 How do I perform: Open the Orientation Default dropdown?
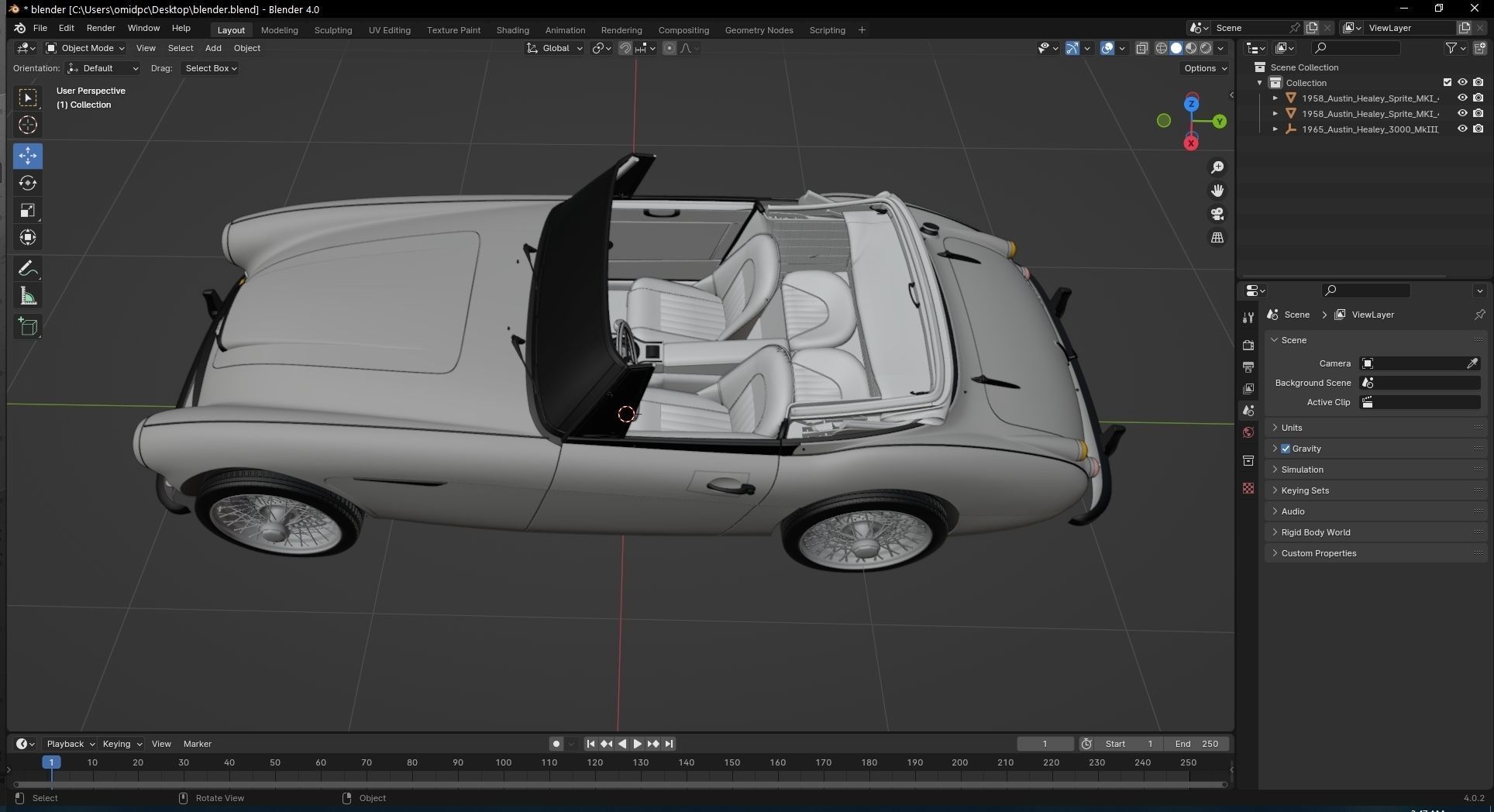click(x=103, y=68)
